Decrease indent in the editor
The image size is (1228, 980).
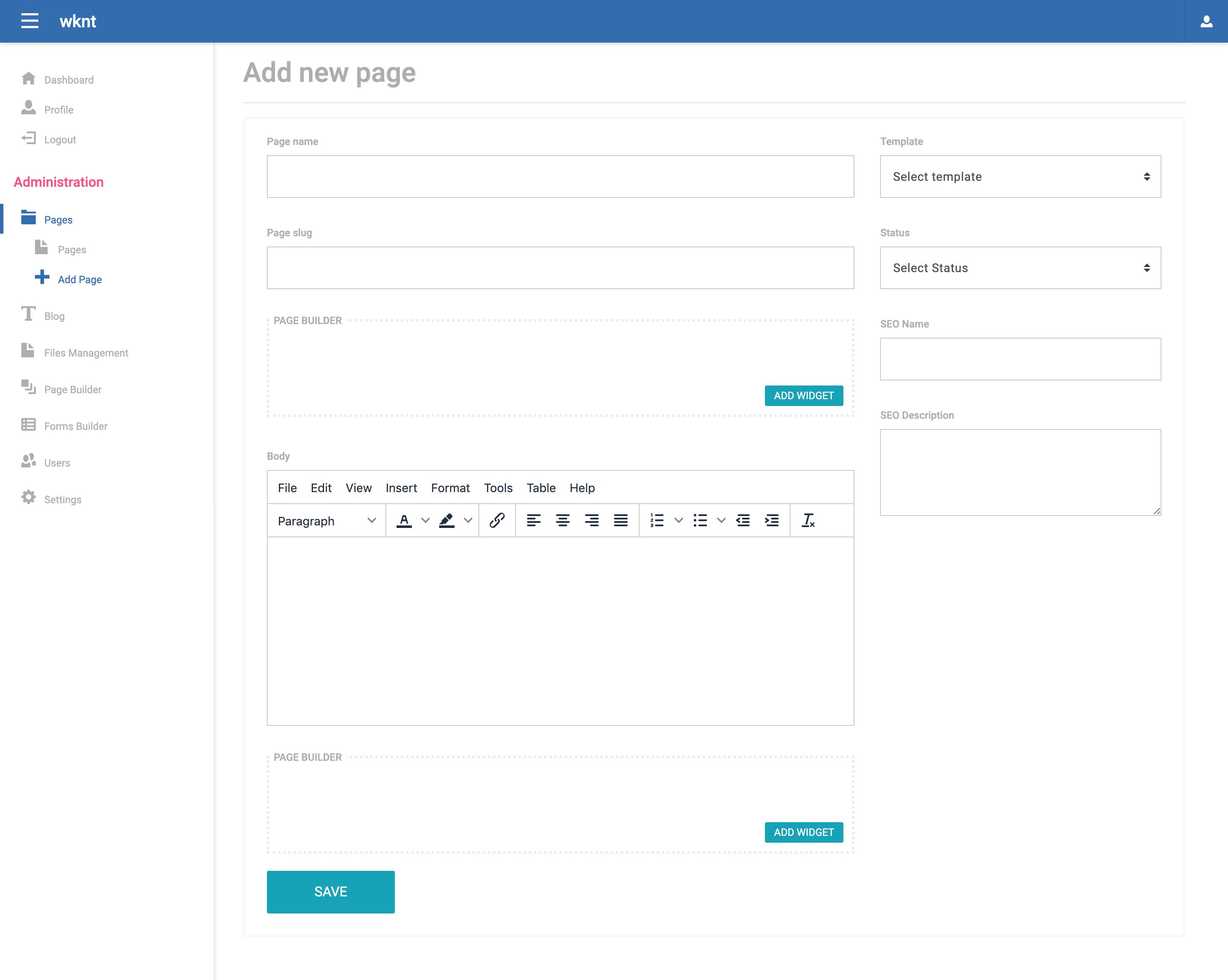743,521
